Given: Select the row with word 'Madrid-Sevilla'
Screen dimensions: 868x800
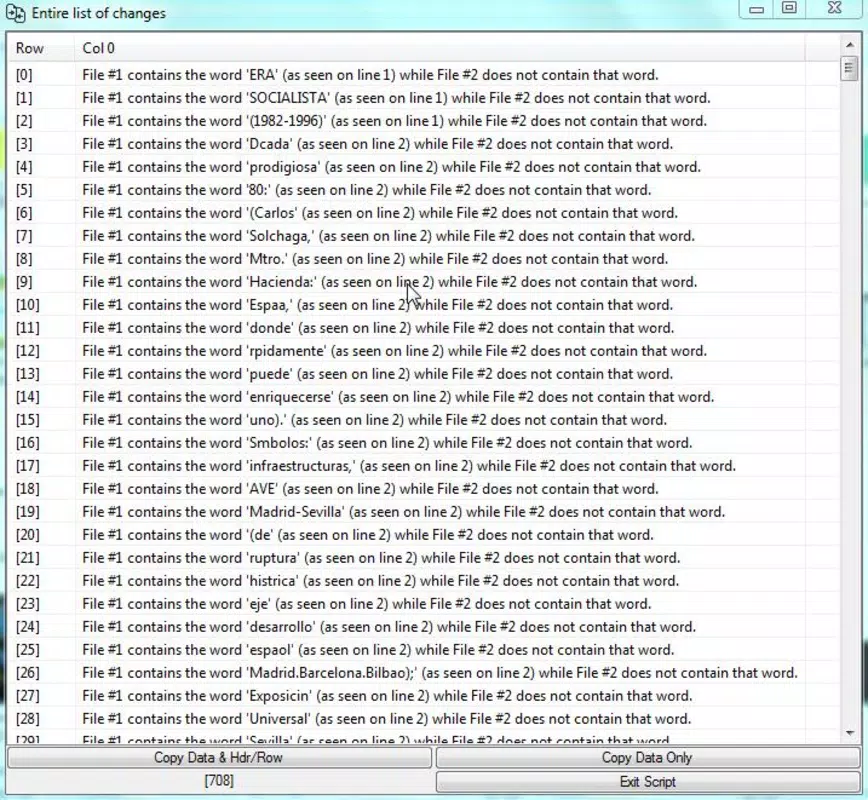Looking at the screenshot, I should [424, 512].
